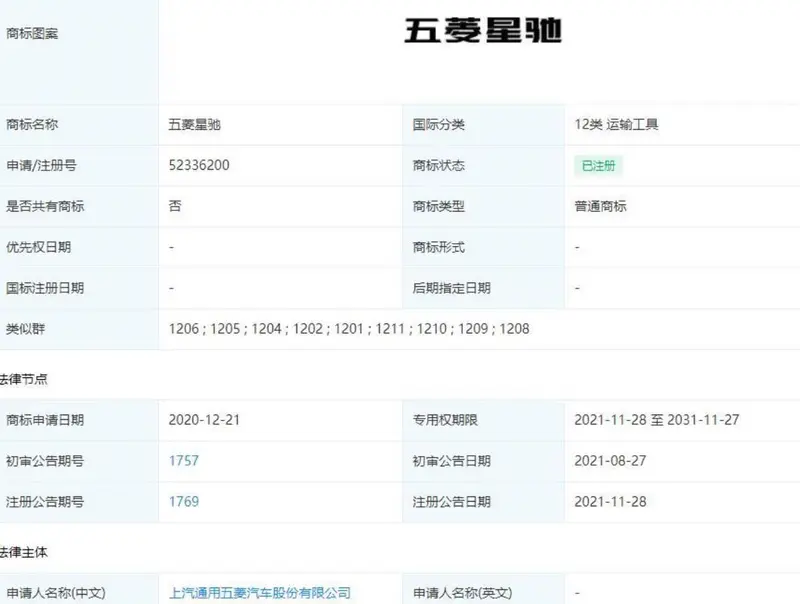Image resolution: width=800 pixels, height=604 pixels.
Task: Click the 五菱星驰 trademark image
Action: 482,31
